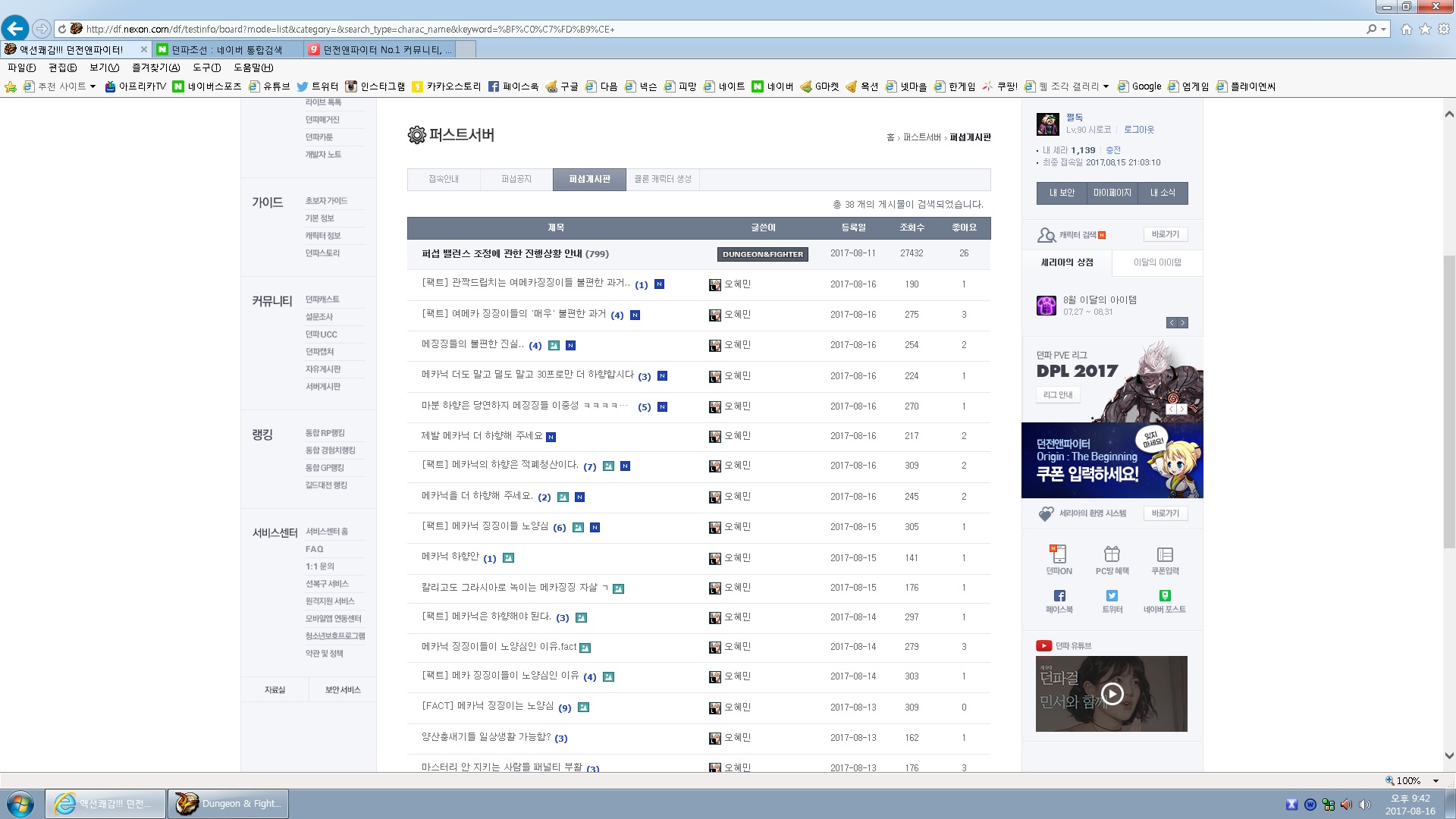Screen dimensions: 1456x819
Task: Click the 로그아웃 link
Action: point(1138,130)
